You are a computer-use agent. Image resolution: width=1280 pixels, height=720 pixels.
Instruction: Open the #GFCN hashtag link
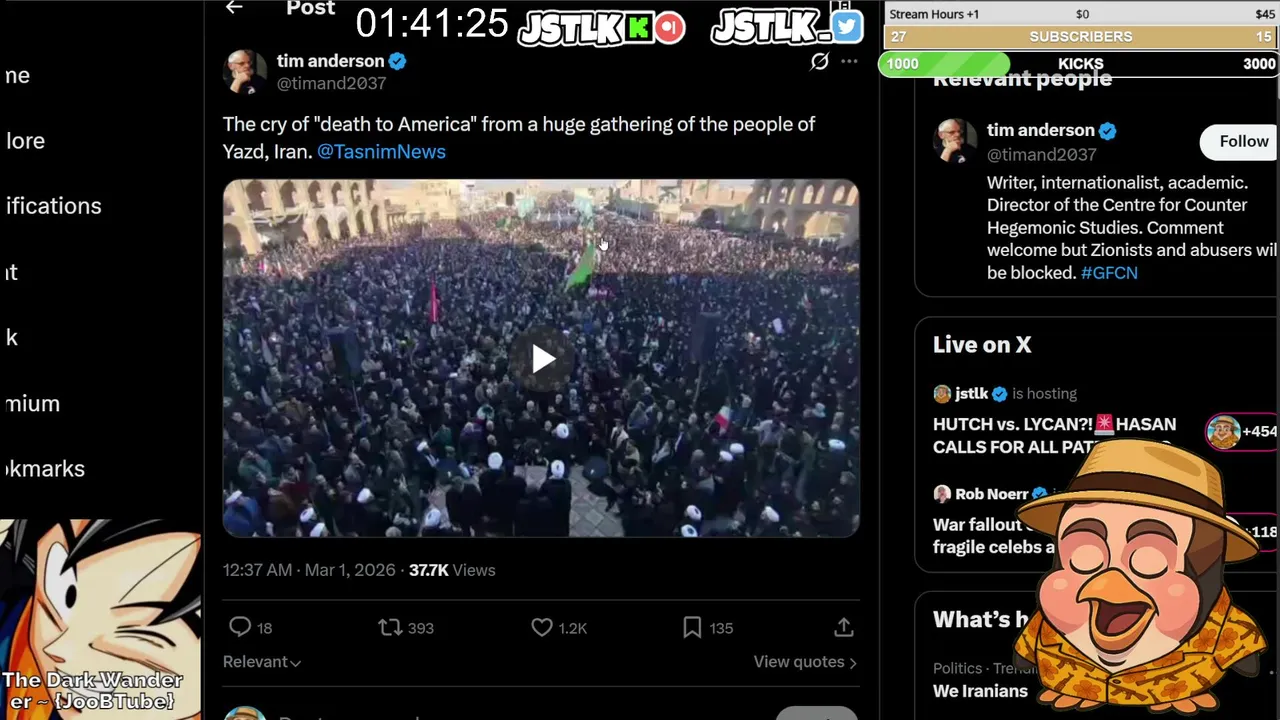pos(1109,272)
